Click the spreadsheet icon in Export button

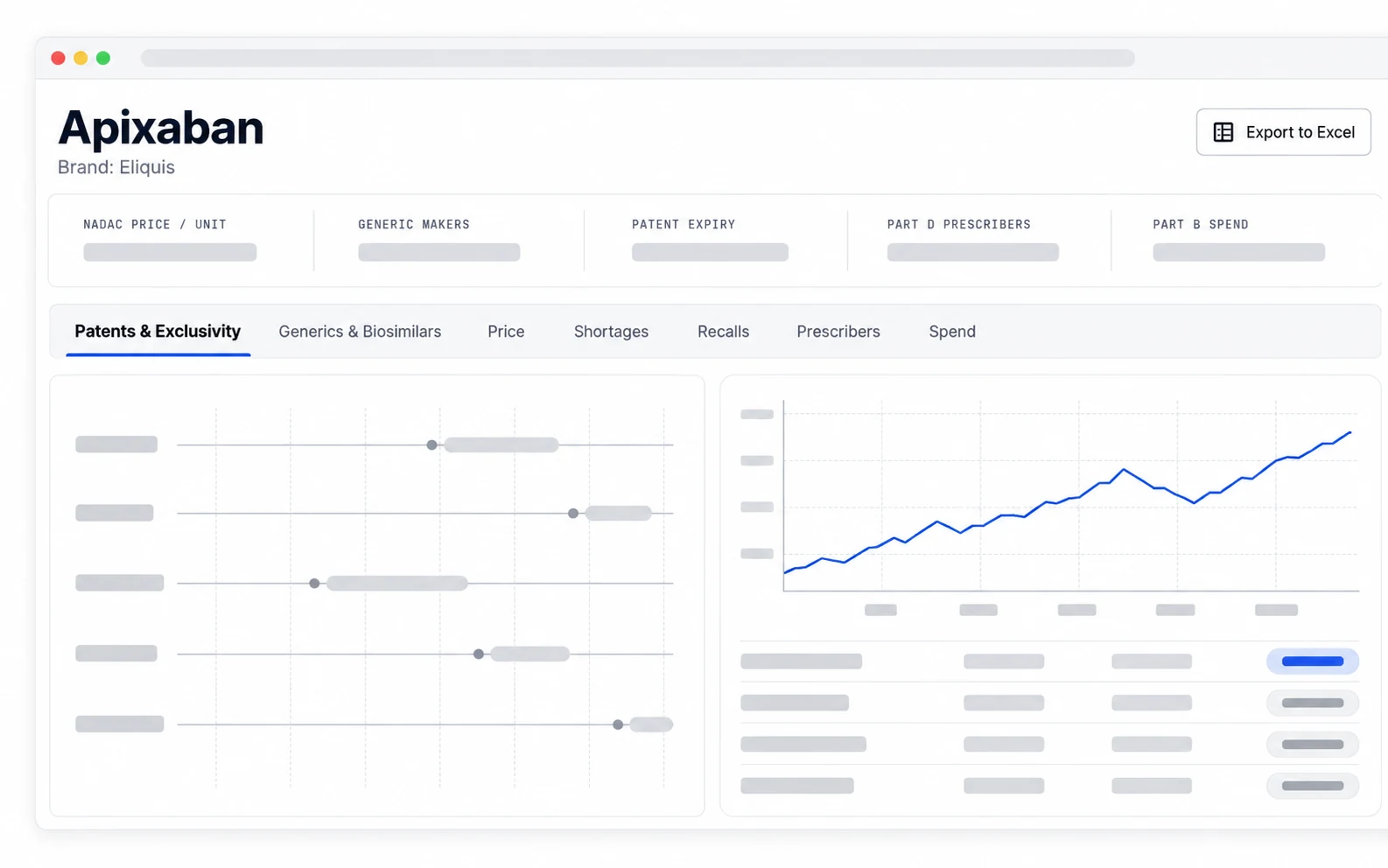coord(1223,132)
